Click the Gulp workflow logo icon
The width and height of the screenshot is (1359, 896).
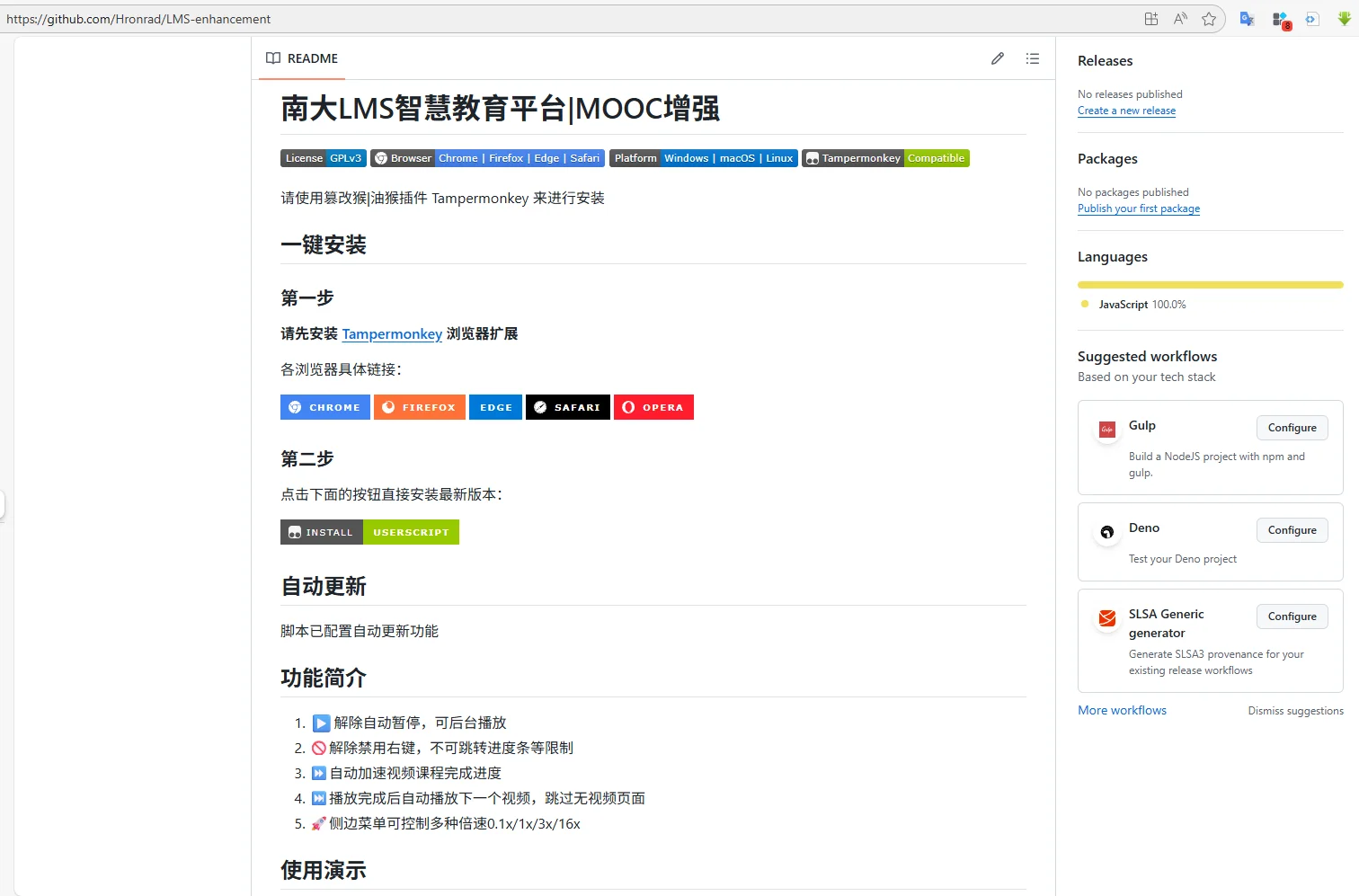click(x=1106, y=429)
